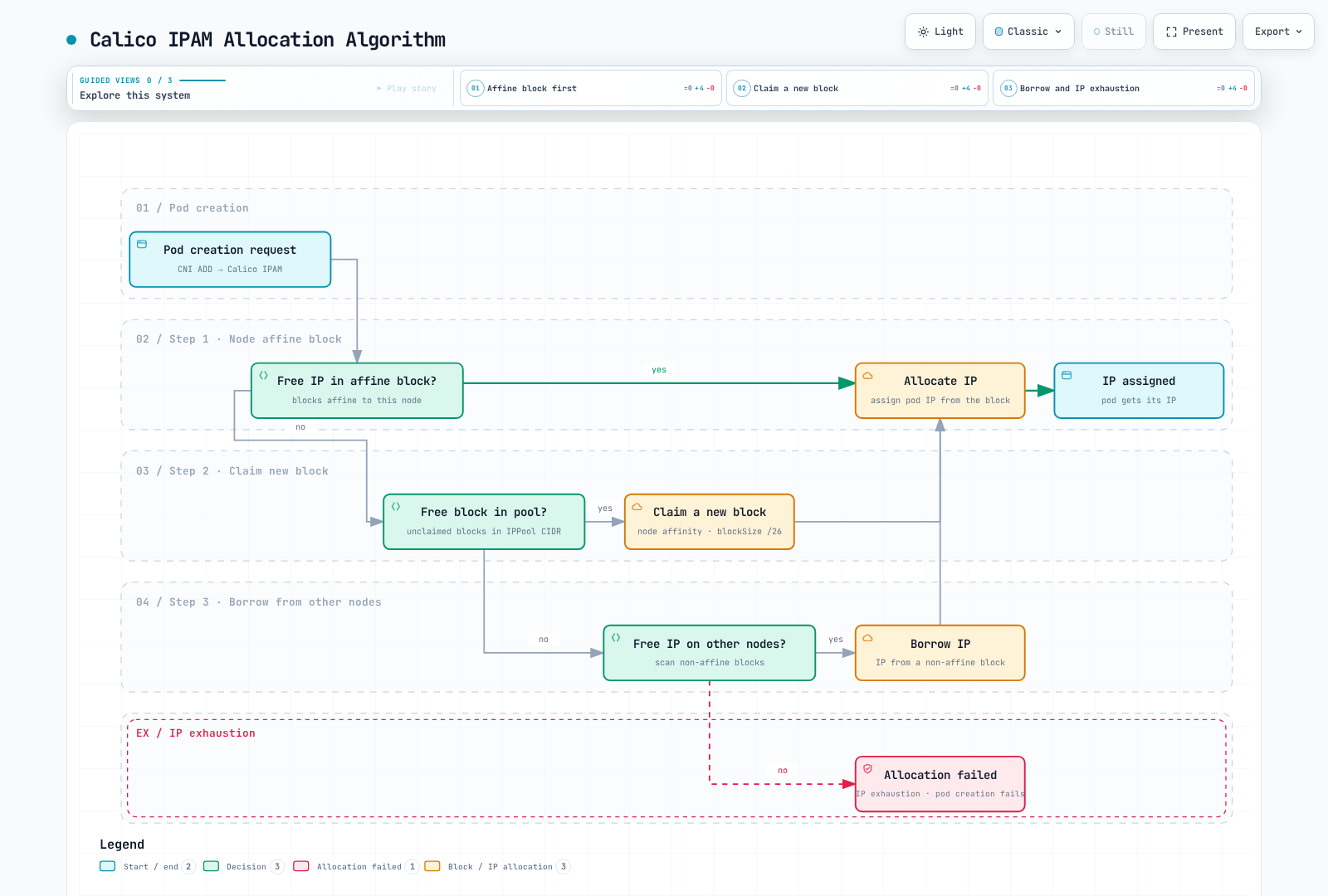Toggle the Block / IP allocation legend label

500,867
